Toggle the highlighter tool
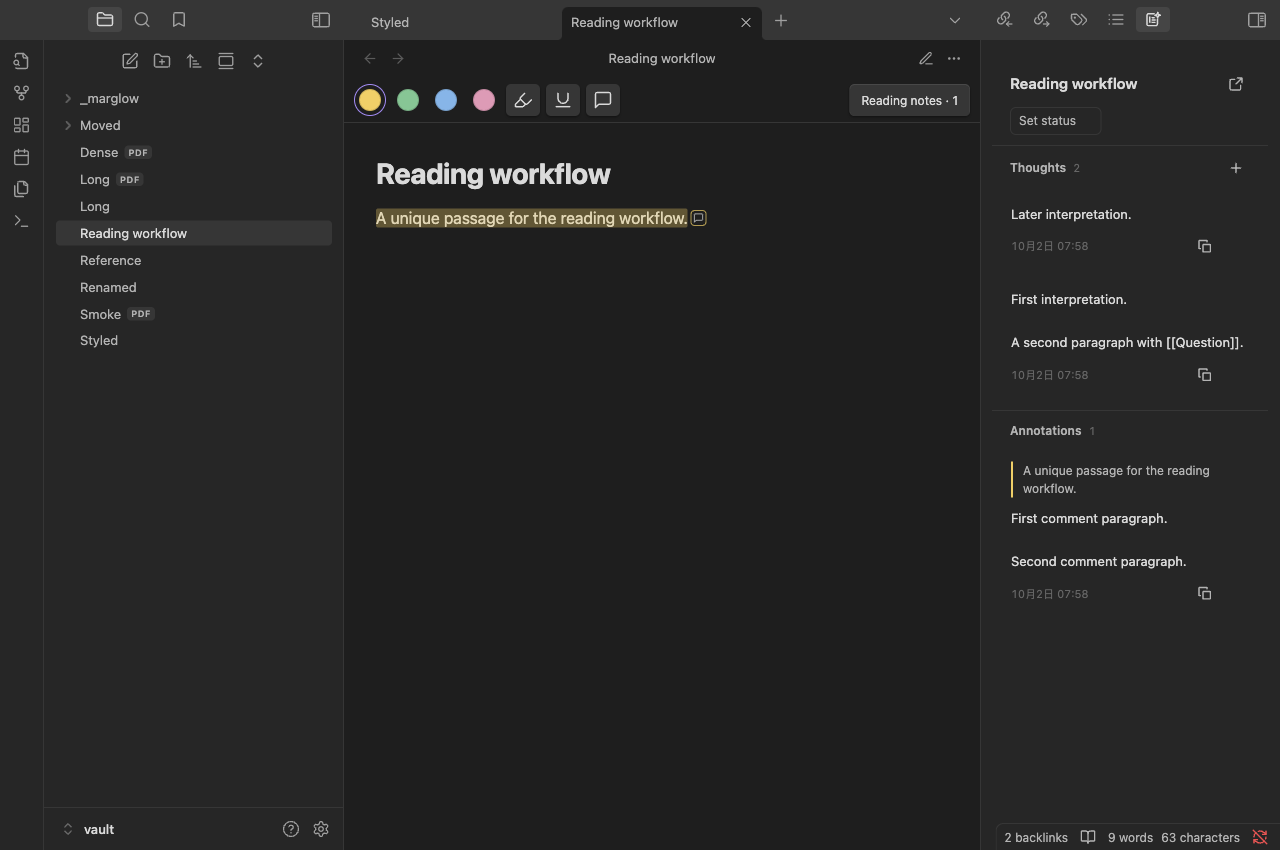The image size is (1280, 850). [523, 100]
